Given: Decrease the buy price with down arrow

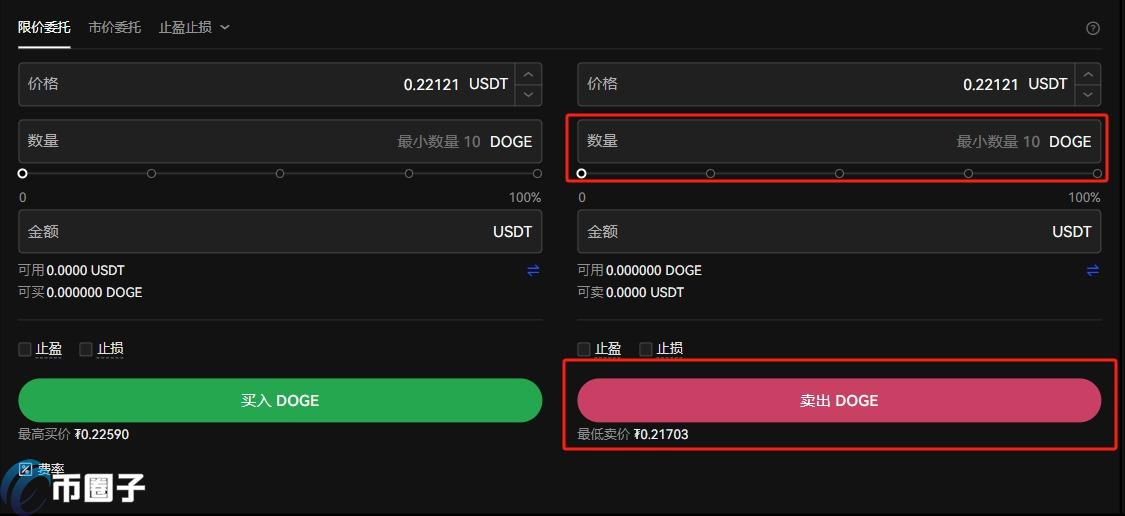Looking at the screenshot, I should (529, 95).
